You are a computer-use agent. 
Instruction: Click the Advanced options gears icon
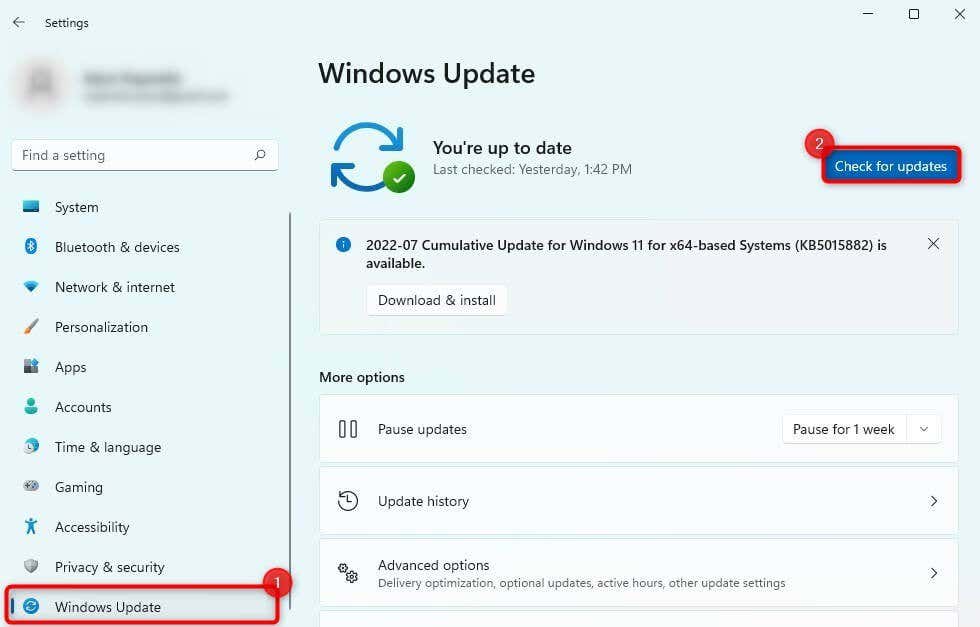pos(348,572)
